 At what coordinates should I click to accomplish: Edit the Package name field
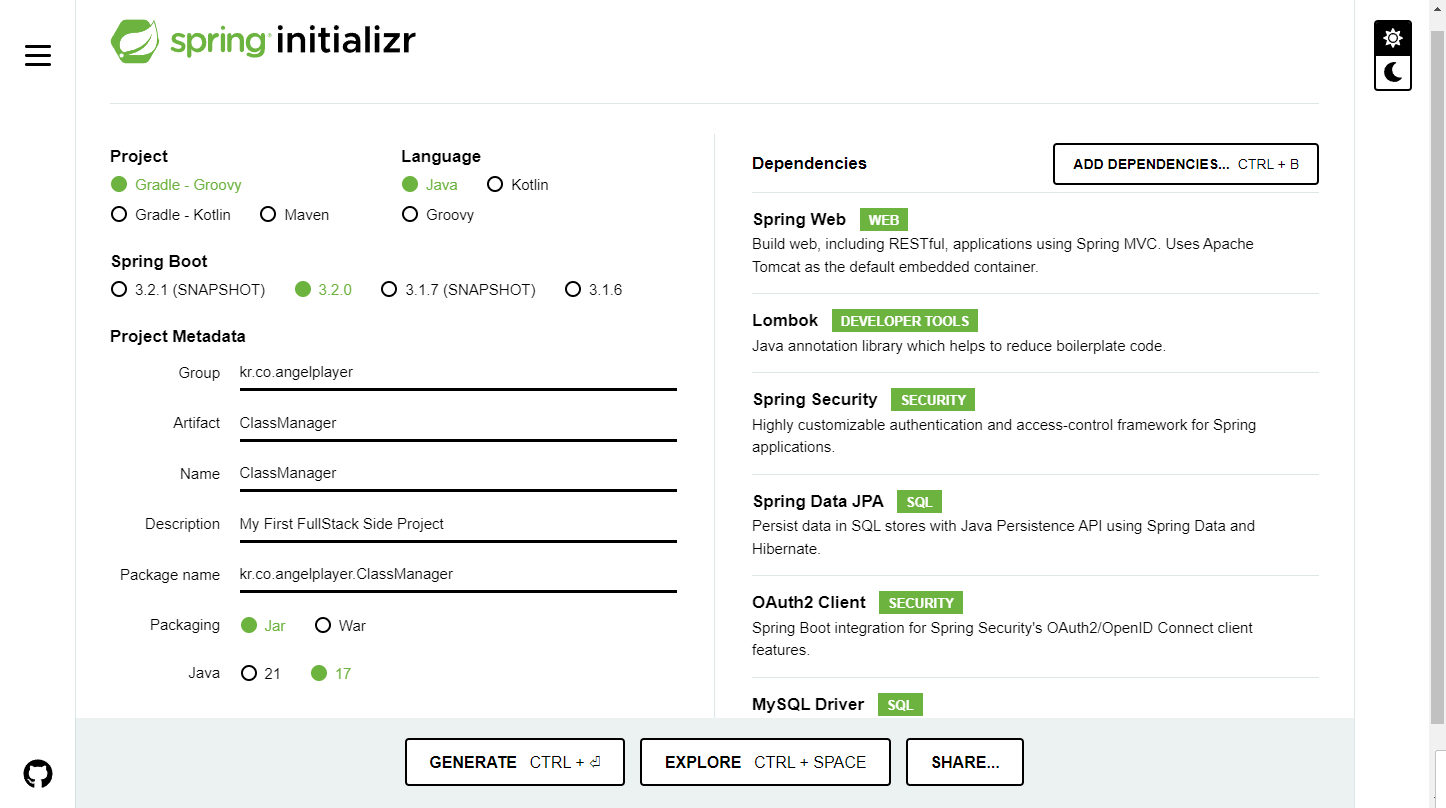[x=458, y=575]
